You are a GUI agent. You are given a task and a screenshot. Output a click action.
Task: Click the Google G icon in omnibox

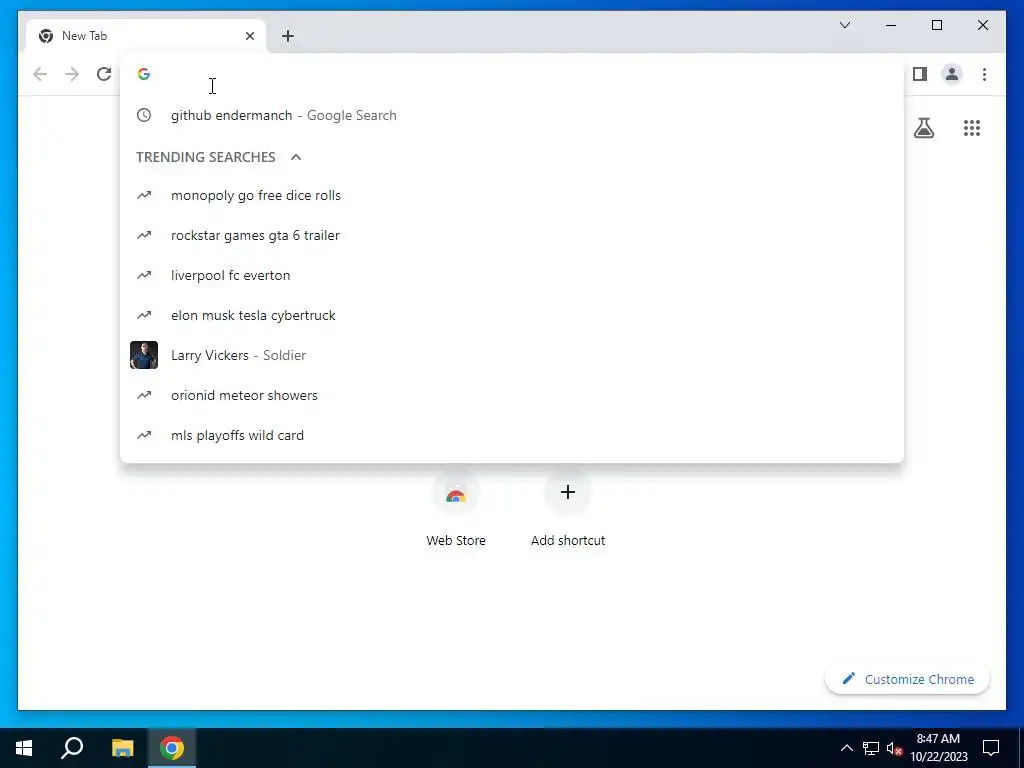pos(144,74)
